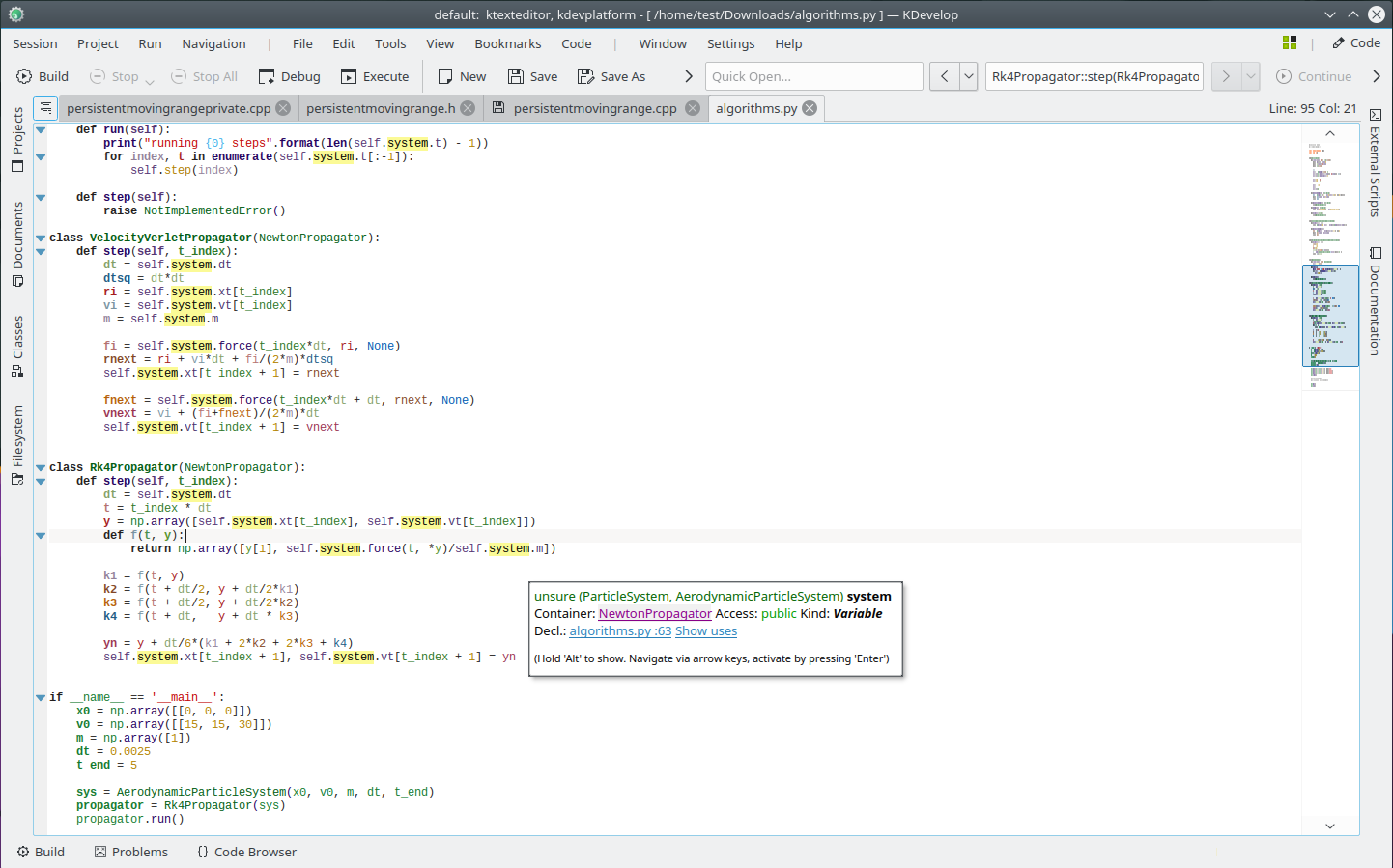Toggle the Build bottom panel
This screenshot has height=868, width=1393.
click(41, 852)
